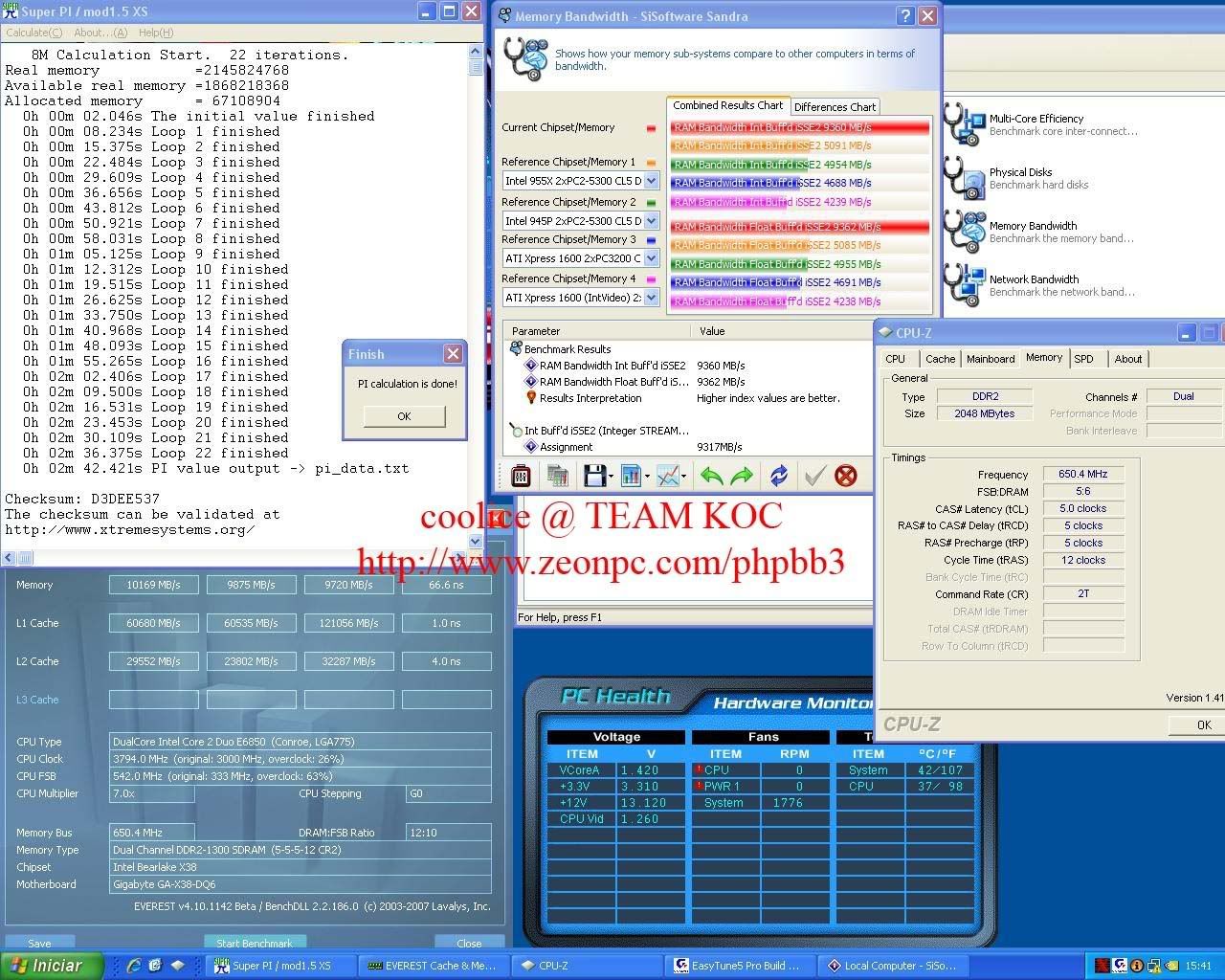Click orange Reference Chipset 1 color marker
The image size is (1225, 980).
click(652, 163)
